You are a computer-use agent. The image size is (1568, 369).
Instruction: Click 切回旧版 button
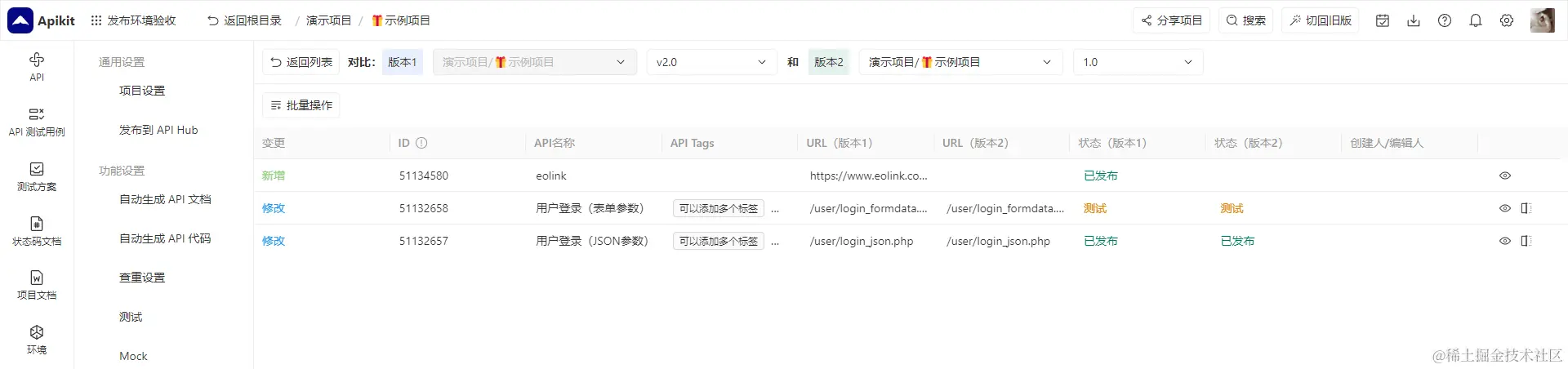coord(1321,20)
